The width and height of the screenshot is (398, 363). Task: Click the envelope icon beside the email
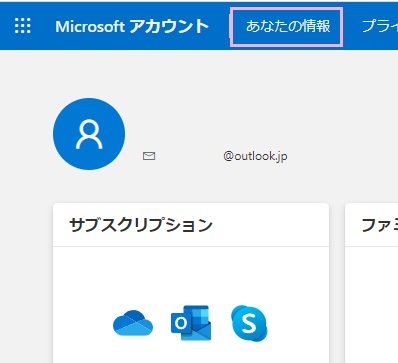click(x=149, y=156)
